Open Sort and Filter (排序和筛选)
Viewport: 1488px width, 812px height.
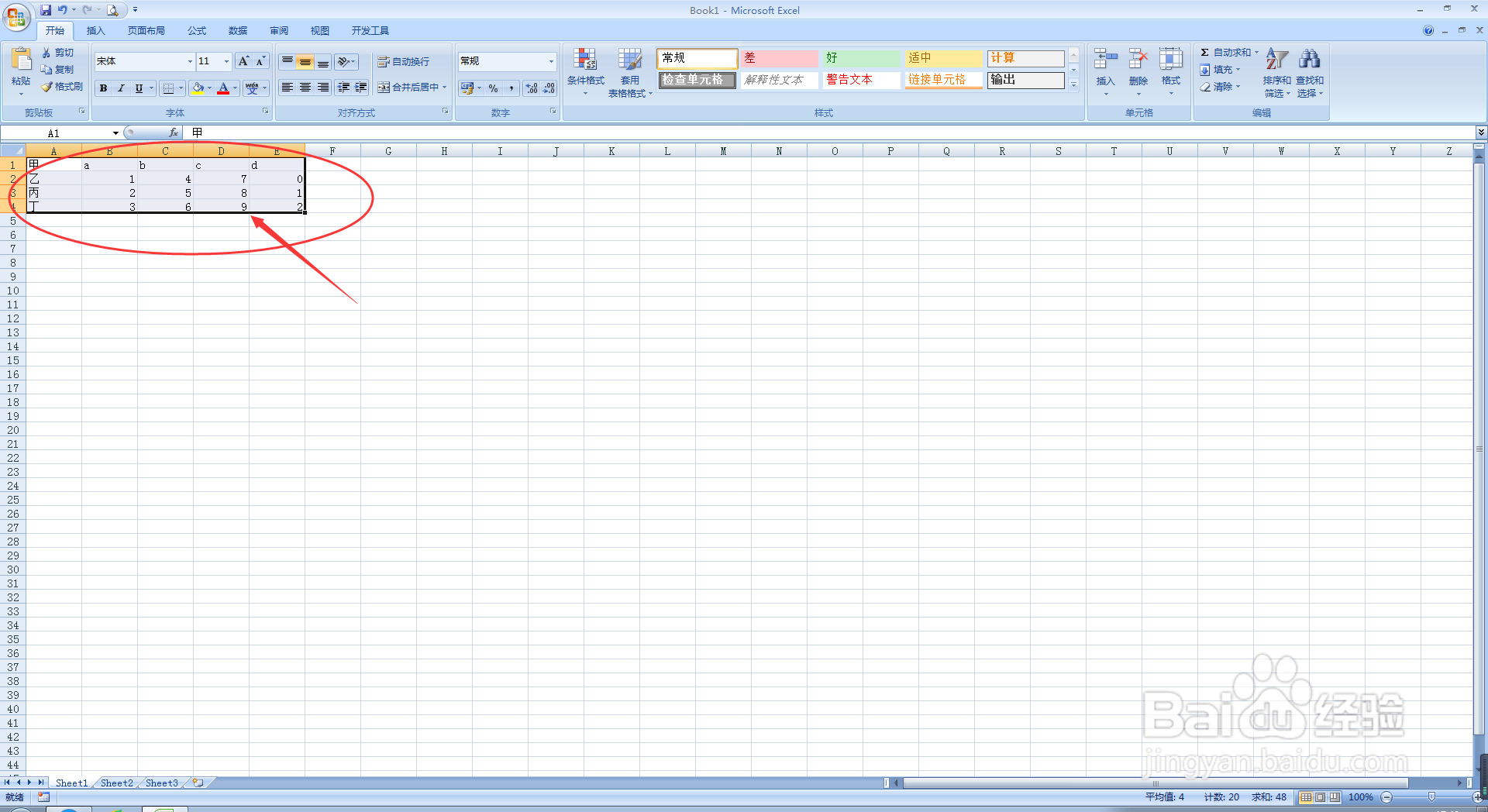[1276, 72]
